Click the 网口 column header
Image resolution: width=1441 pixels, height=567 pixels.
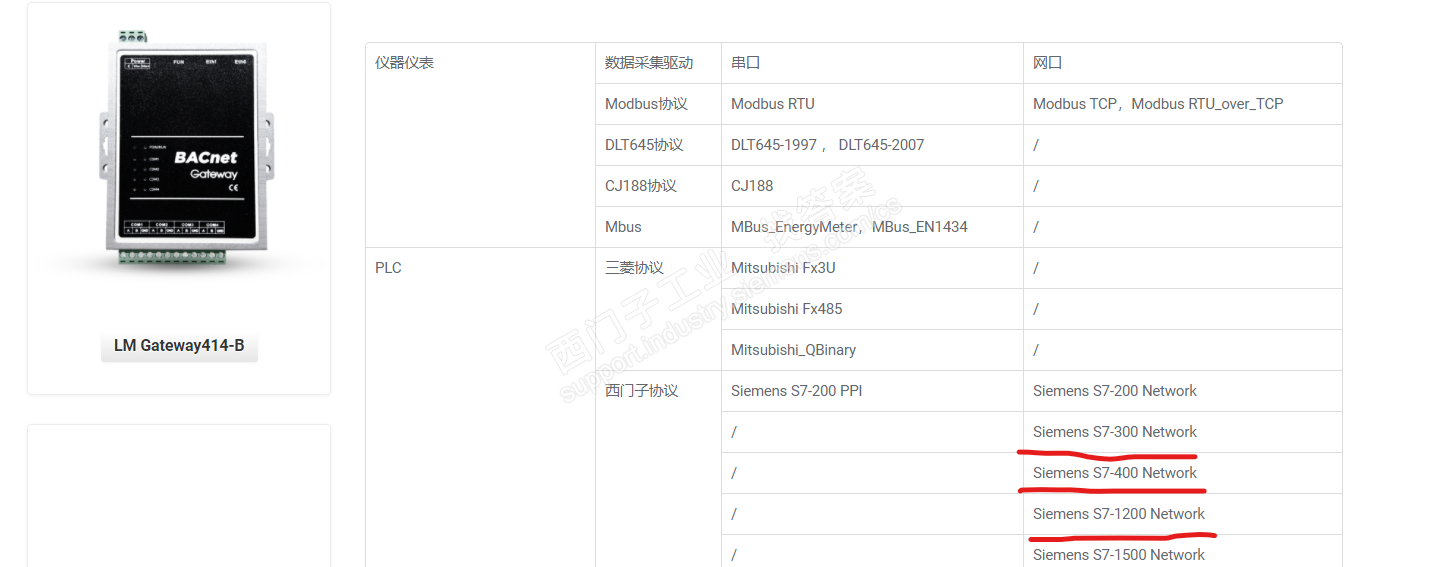[x=1182, y=63]
